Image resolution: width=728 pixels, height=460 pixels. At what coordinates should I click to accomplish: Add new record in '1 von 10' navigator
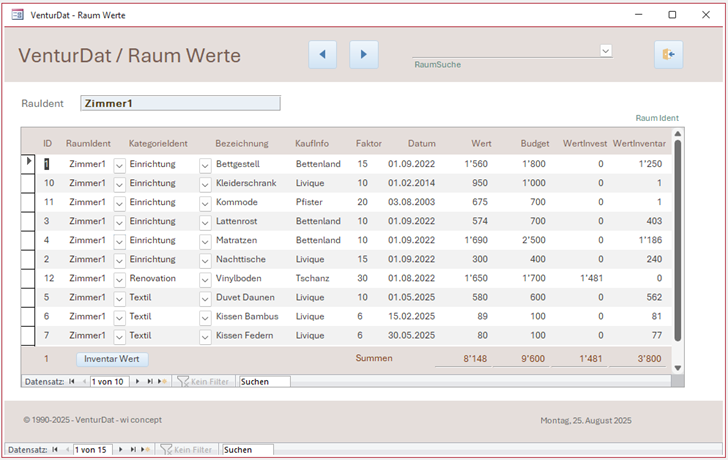pyautogui.click(x=163, y=381)
